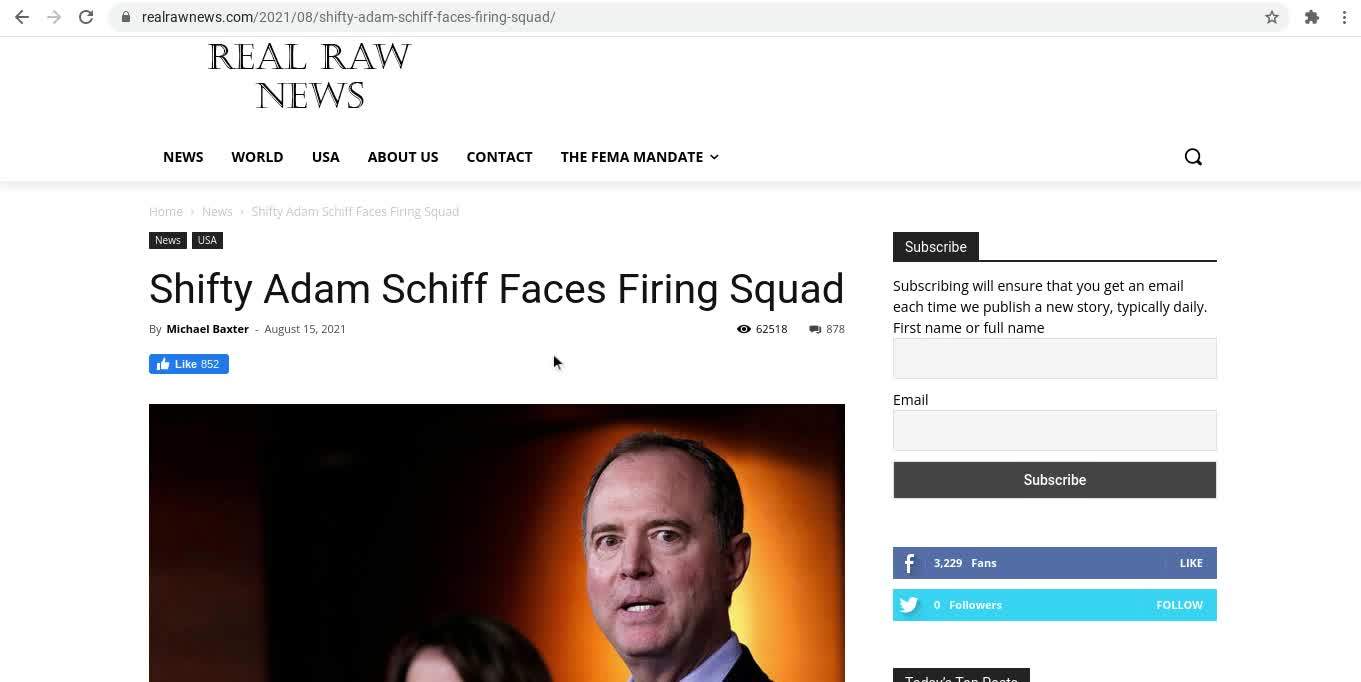Go to the About Us page
Image resolution: width=1361 pixels, height=682 pixels.
403,157
